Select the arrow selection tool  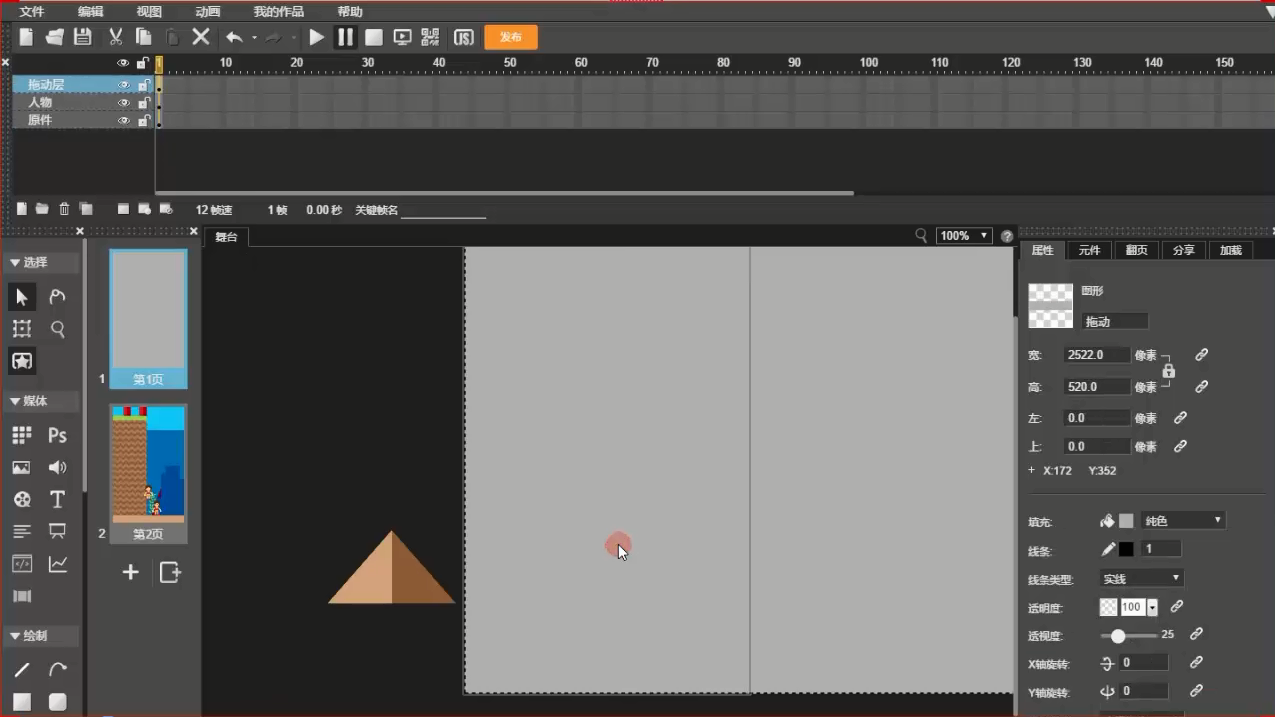click(22, 296)
